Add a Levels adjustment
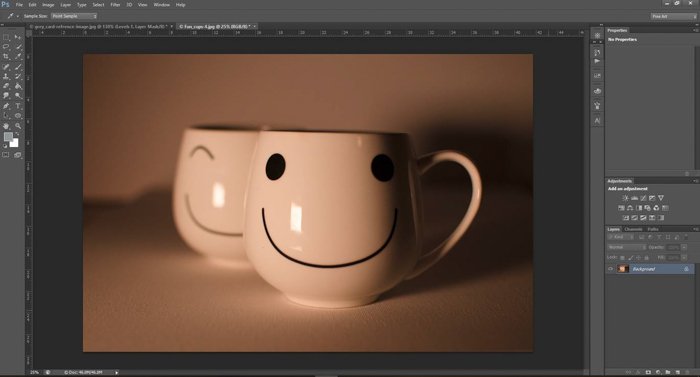The width and height of the screenshot is (700, 377). coord(634,198)
